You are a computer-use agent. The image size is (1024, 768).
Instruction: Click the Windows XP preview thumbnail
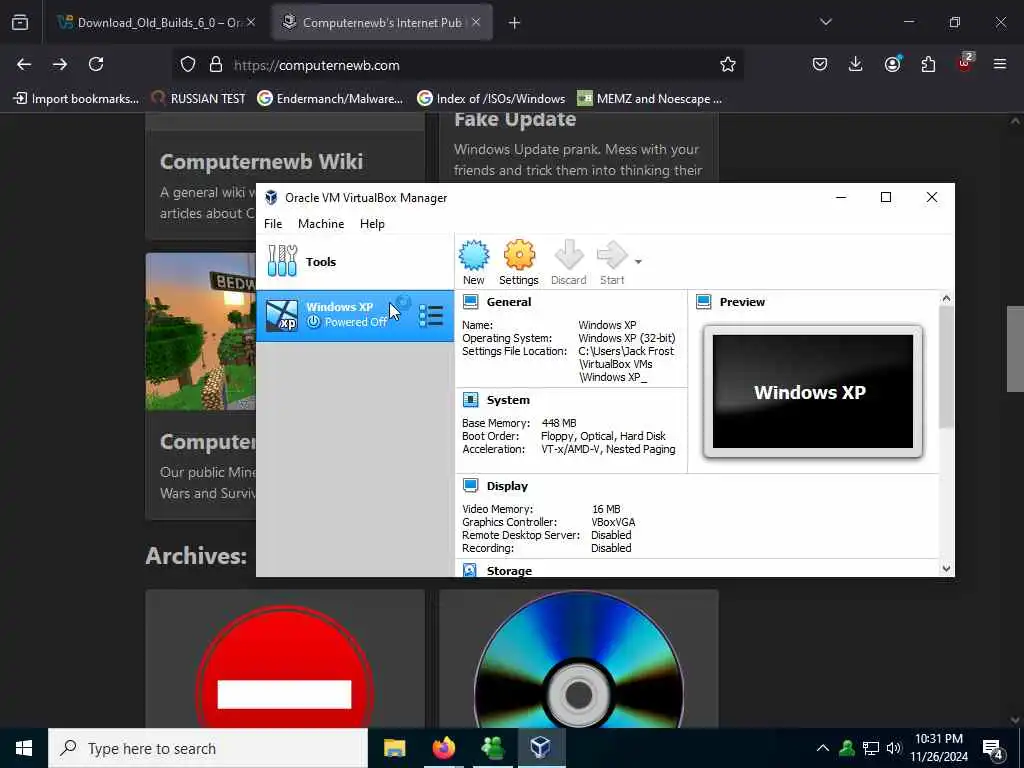[812, 391]
